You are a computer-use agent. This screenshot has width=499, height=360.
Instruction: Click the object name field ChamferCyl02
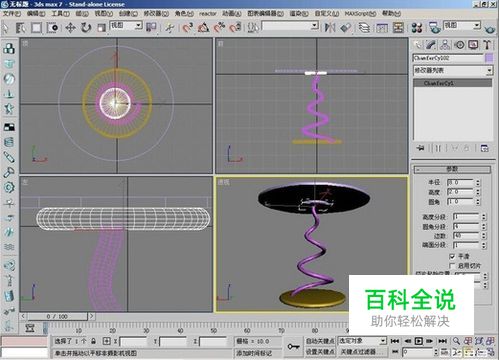[448, 58]
